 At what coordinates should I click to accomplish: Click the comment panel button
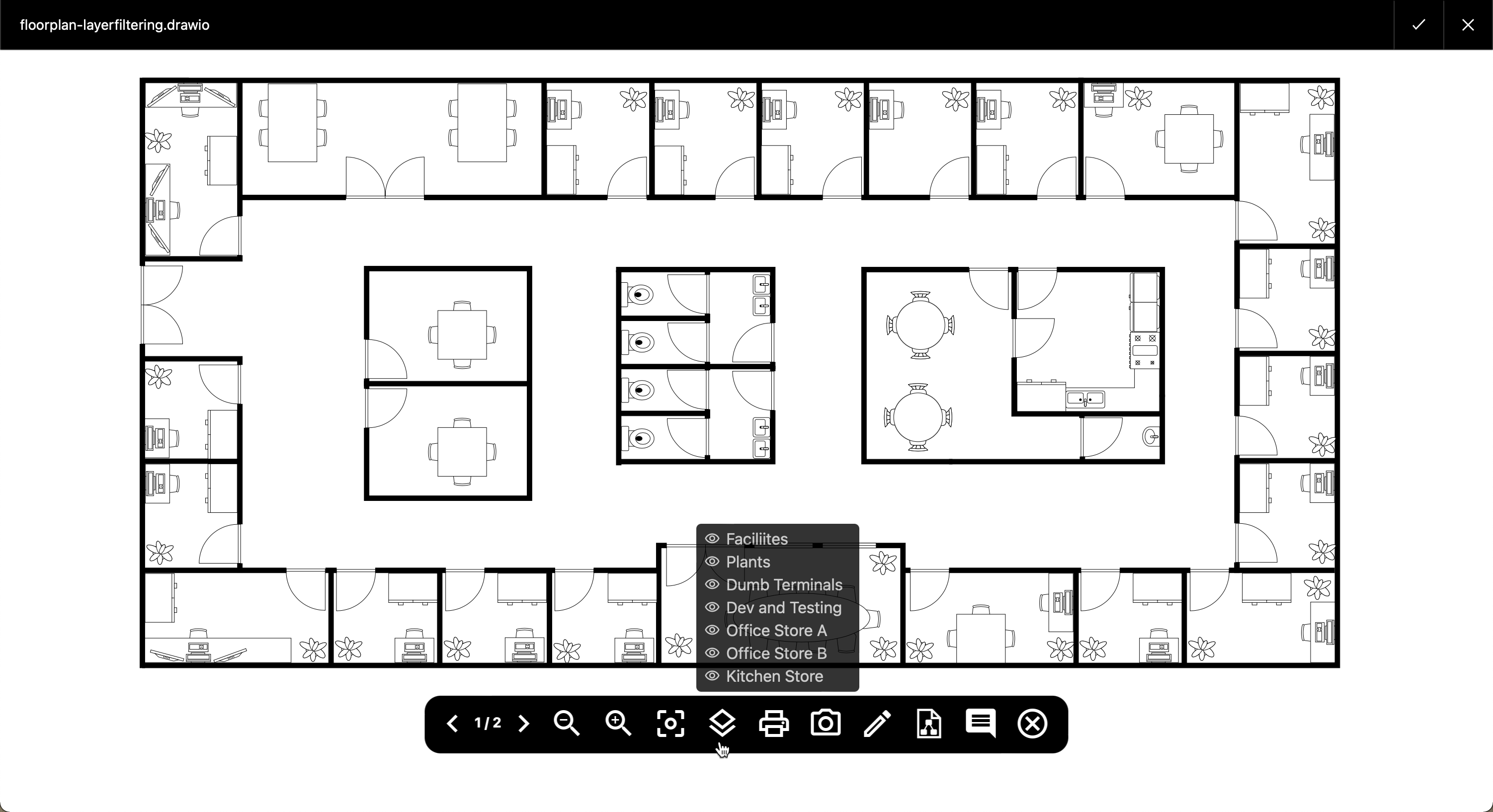(x=980, y=724)
